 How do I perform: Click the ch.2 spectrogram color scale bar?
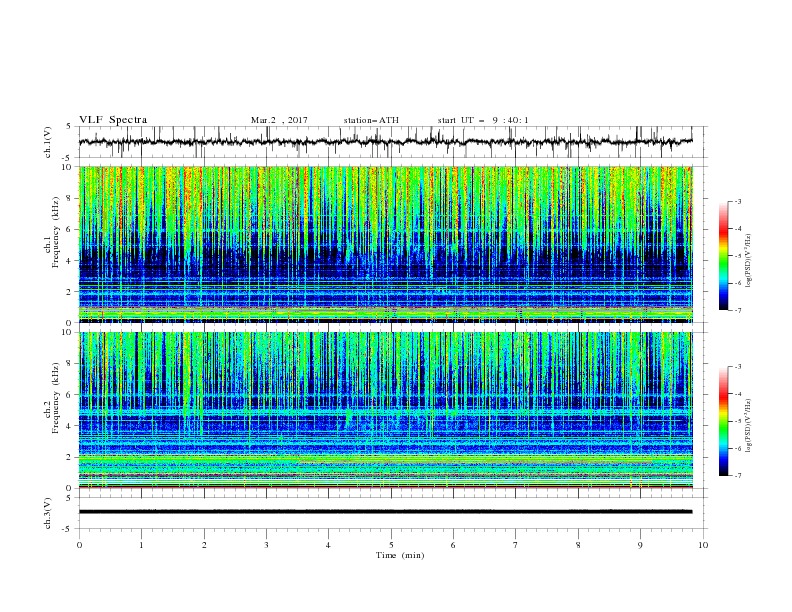[x=723, y=421]
